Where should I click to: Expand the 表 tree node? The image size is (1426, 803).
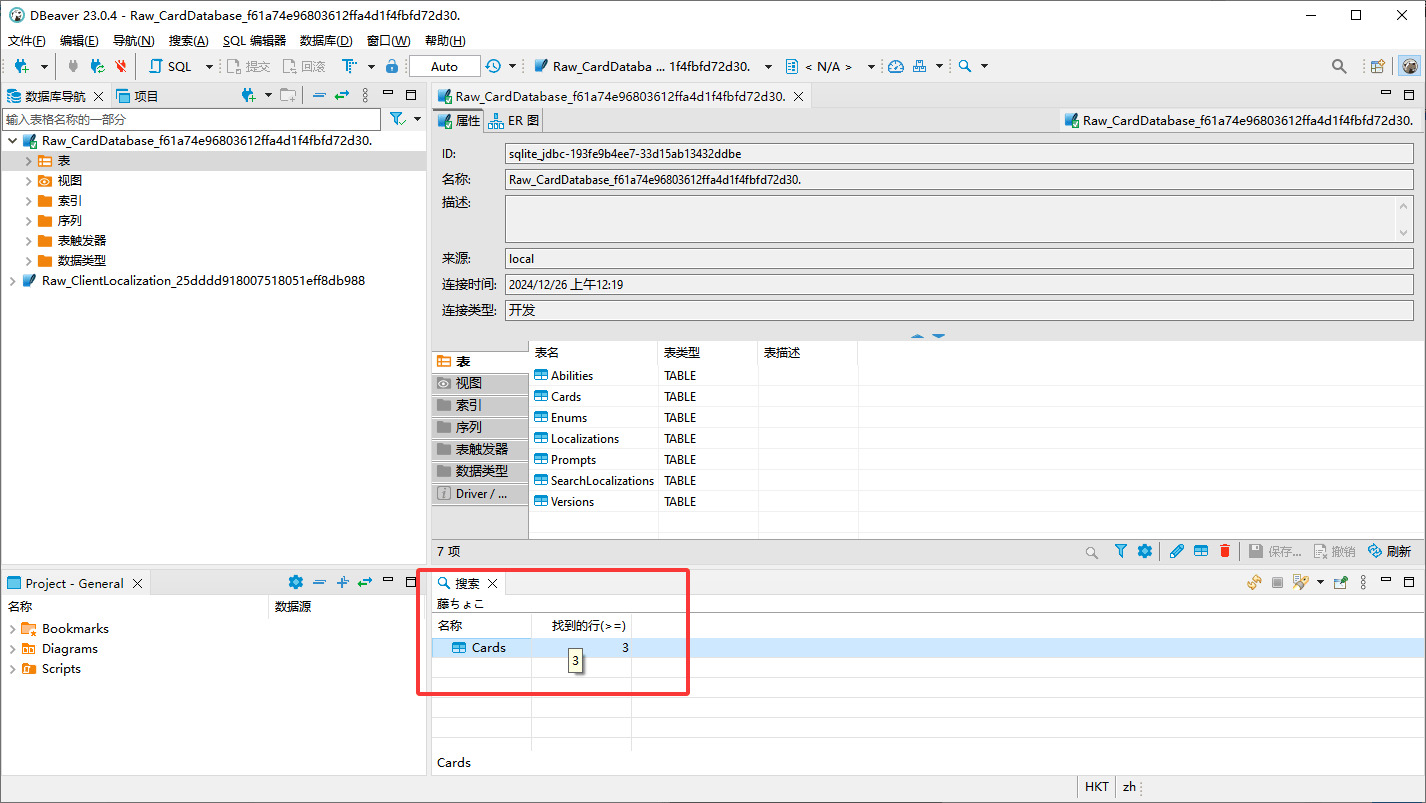(29, 161)
